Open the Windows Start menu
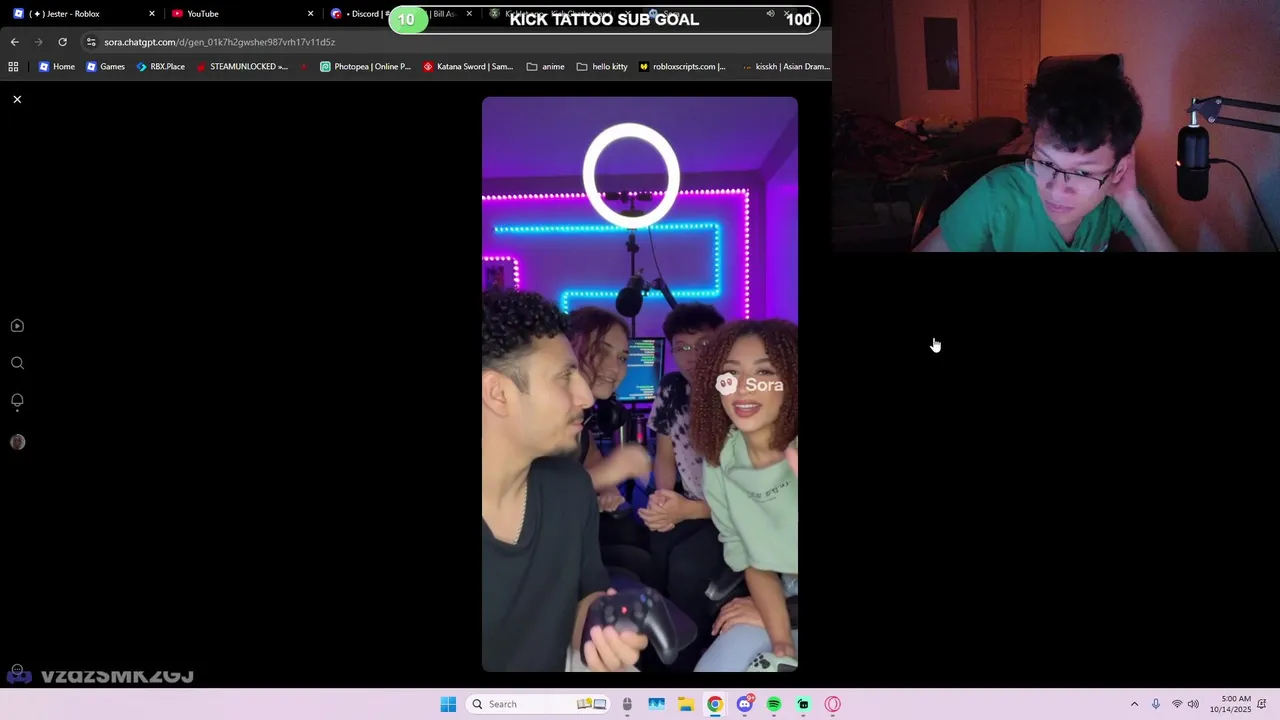 448,704
